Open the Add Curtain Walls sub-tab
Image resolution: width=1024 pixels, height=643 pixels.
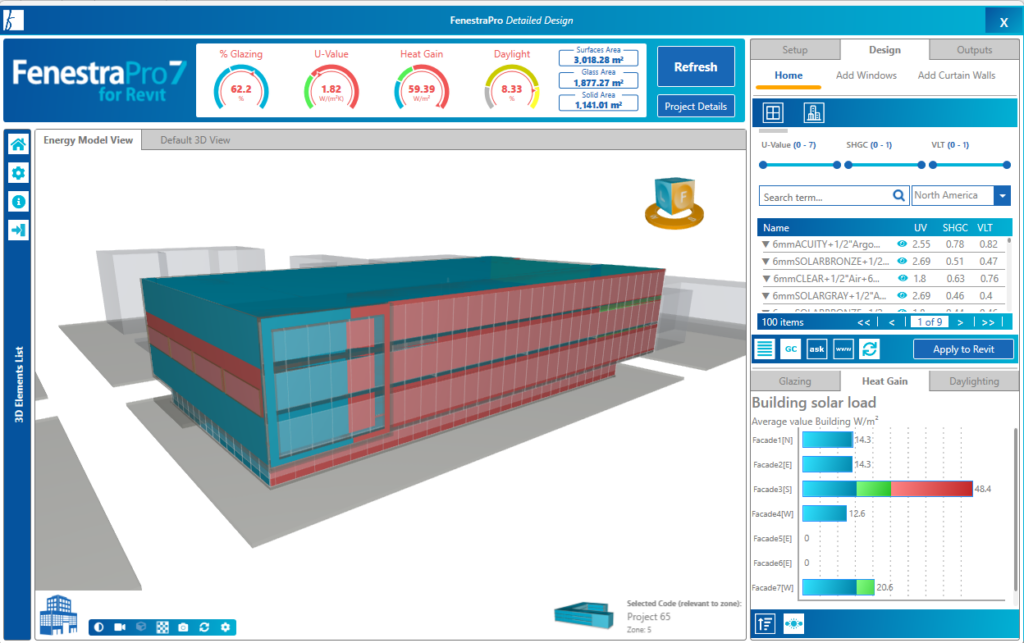[x=956, y=76]
